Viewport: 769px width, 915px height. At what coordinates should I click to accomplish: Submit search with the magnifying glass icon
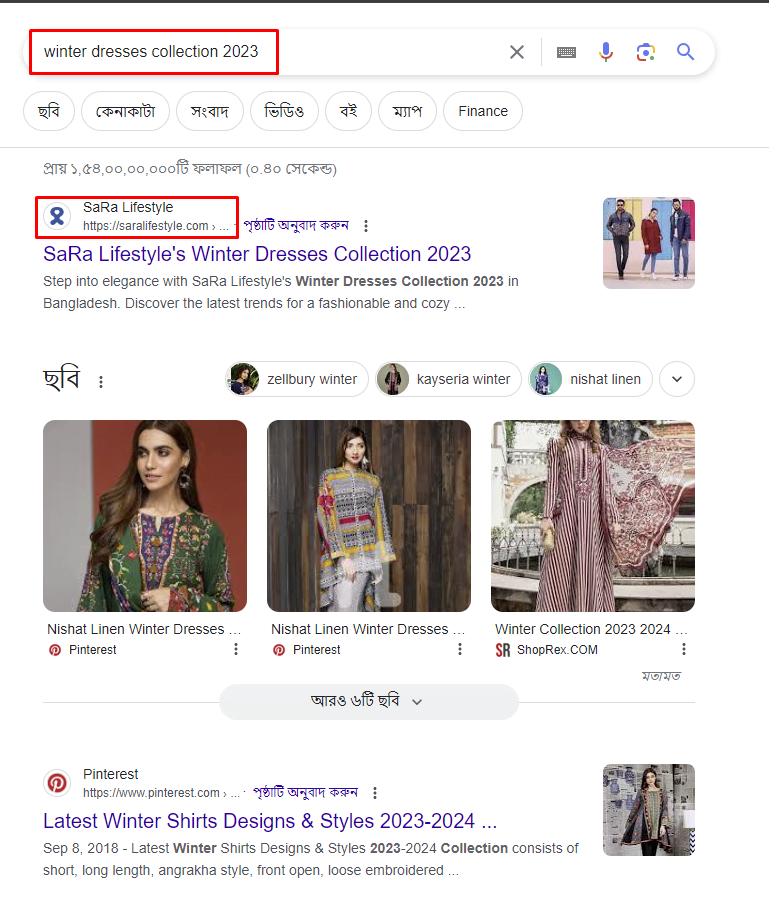click(685, 52)
